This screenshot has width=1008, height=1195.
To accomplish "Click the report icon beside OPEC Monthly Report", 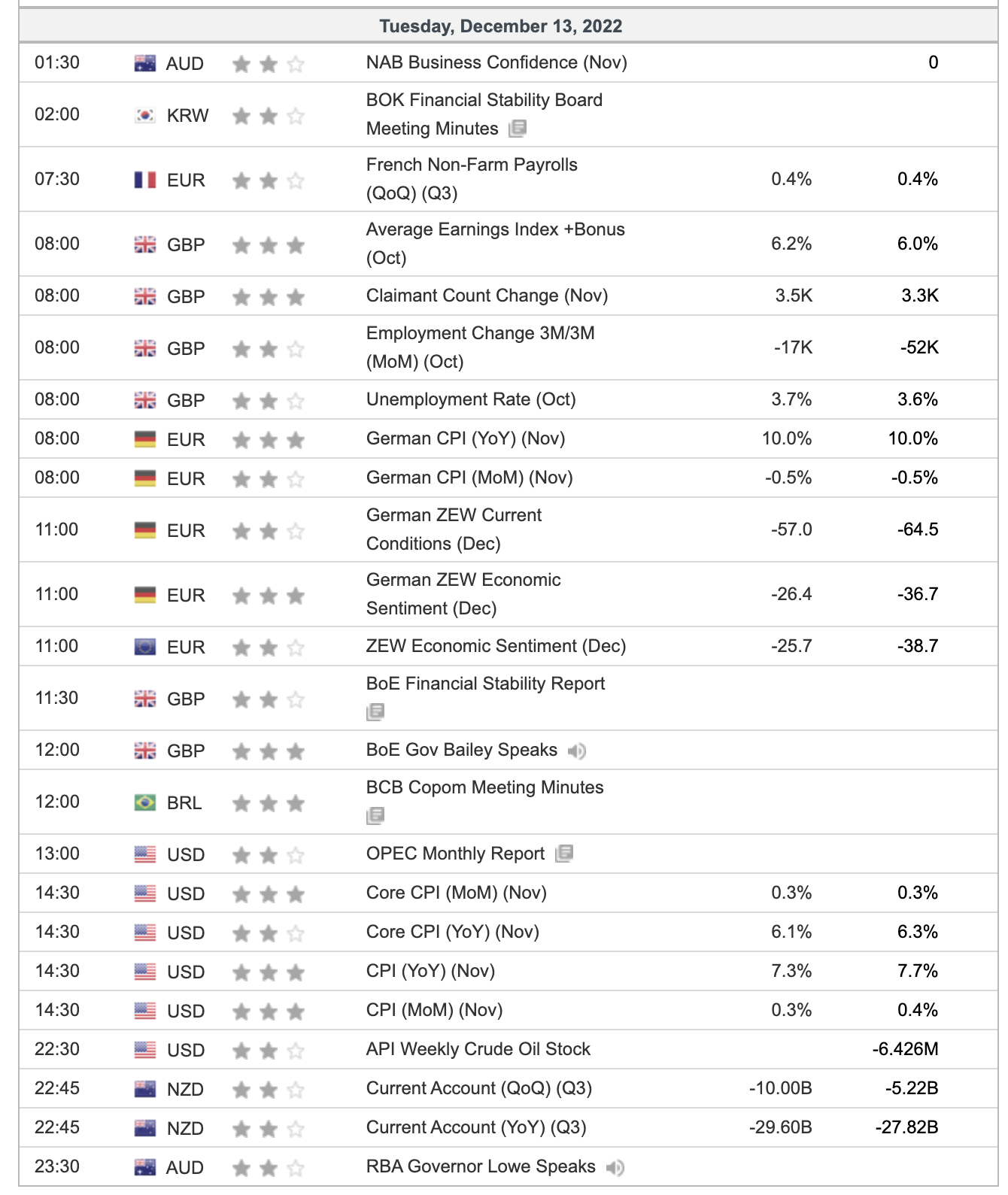I will pos(564,854).
